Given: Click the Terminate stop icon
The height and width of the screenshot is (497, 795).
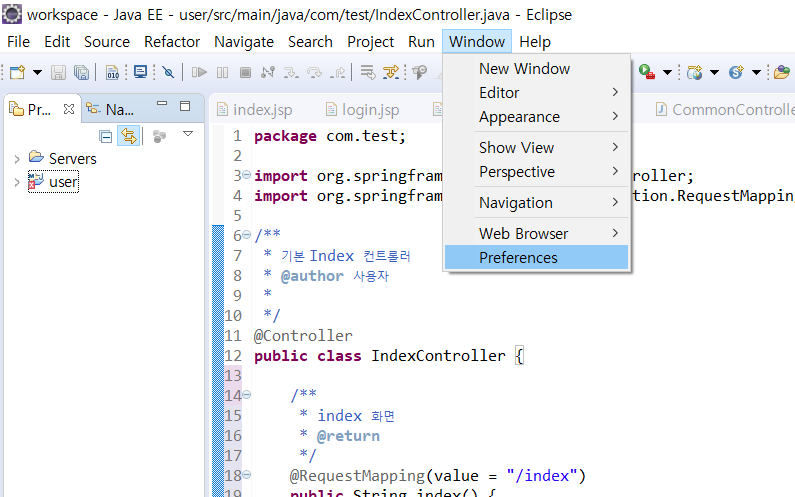Looking at the screenshot, I should click(245, 73).
